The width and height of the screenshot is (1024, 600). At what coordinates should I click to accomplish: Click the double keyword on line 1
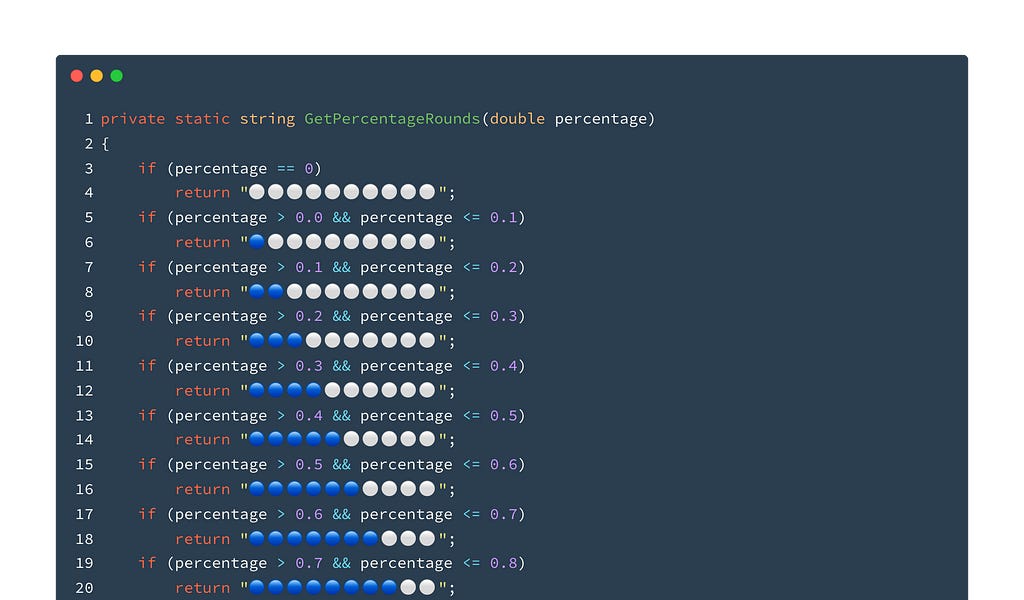pos(517,118)
